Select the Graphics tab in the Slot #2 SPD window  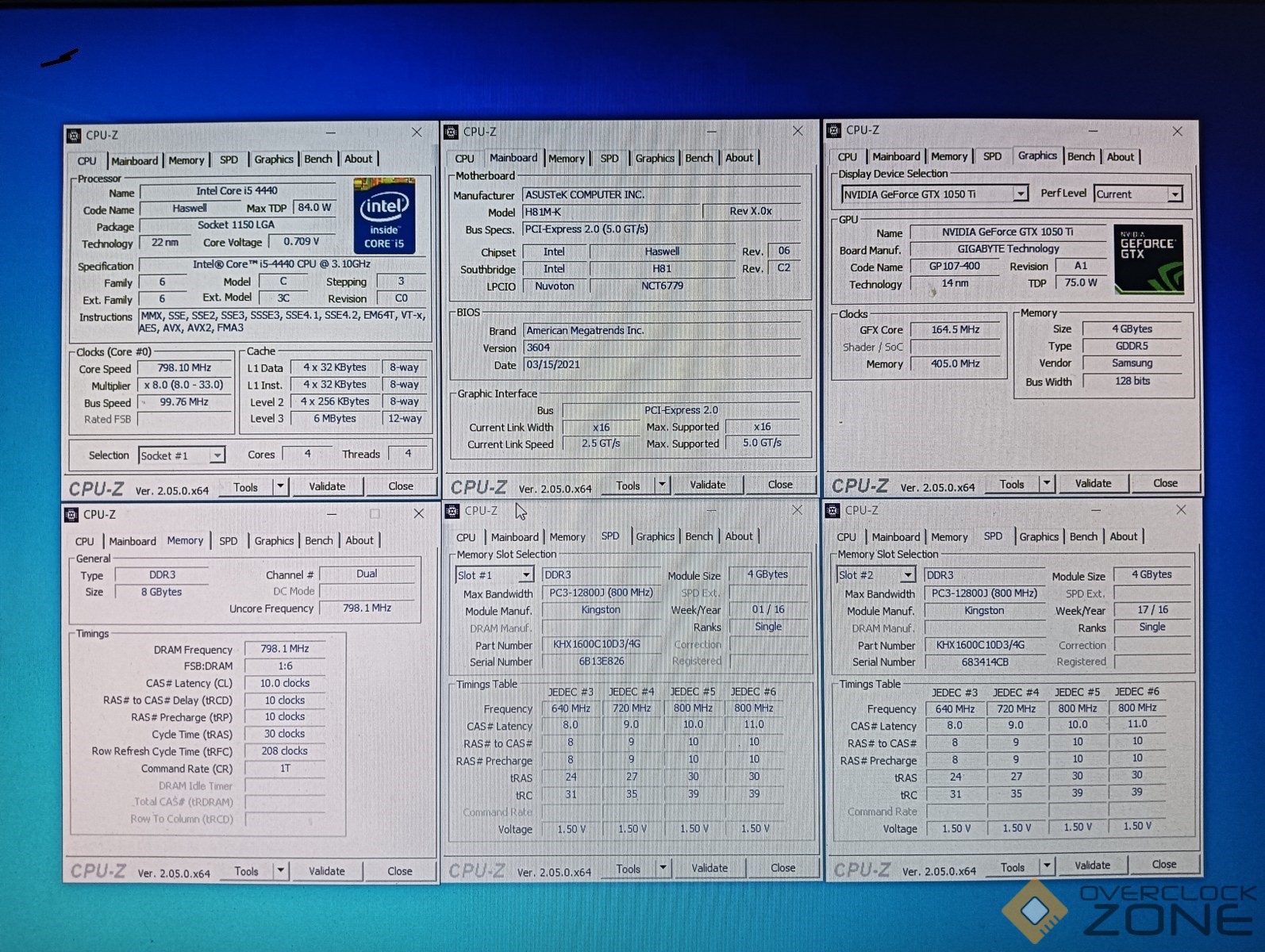click(x=1039, y=537)
